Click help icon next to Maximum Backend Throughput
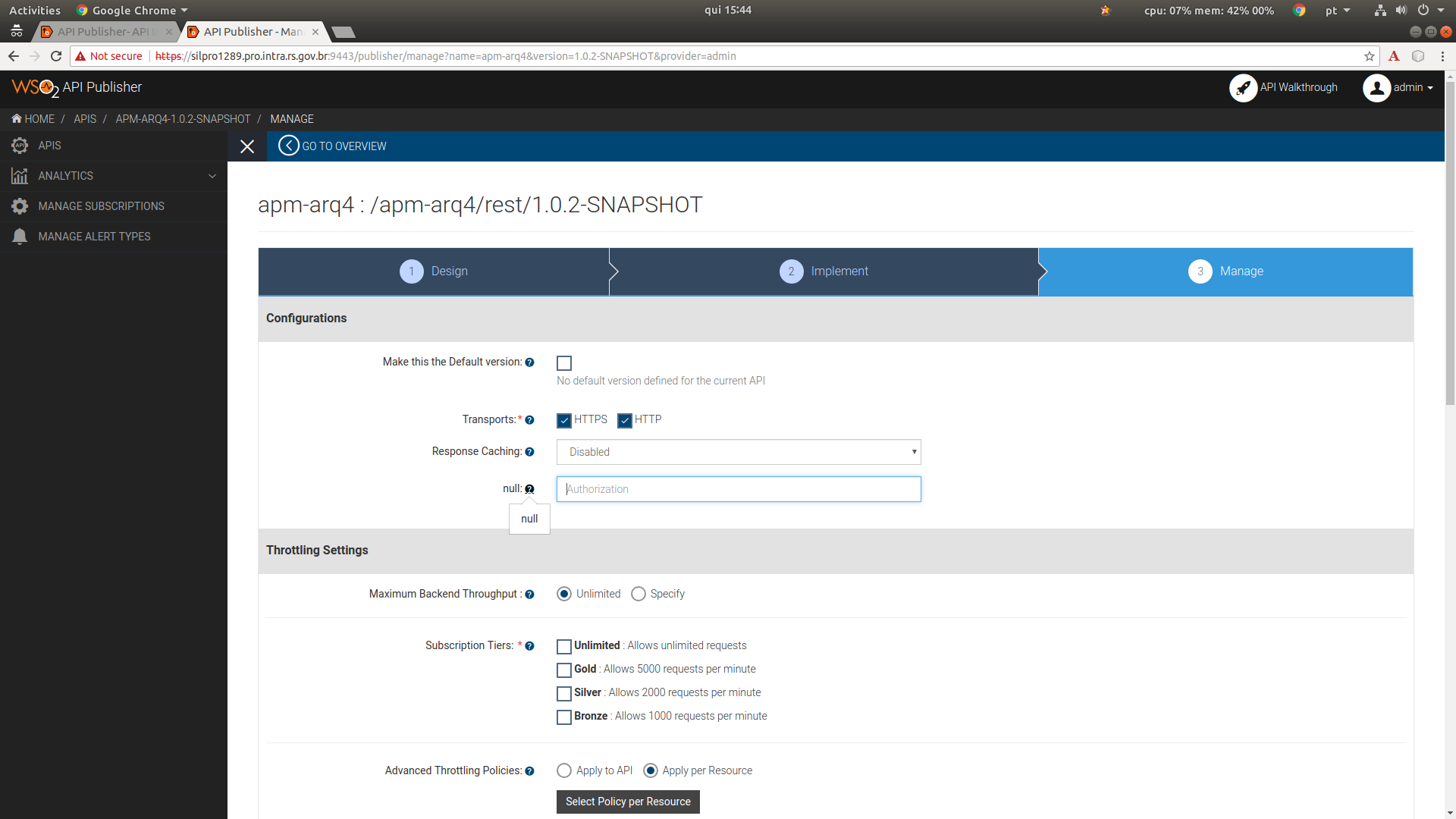Viewport: 1456px width, 819px height. point(529,595)
